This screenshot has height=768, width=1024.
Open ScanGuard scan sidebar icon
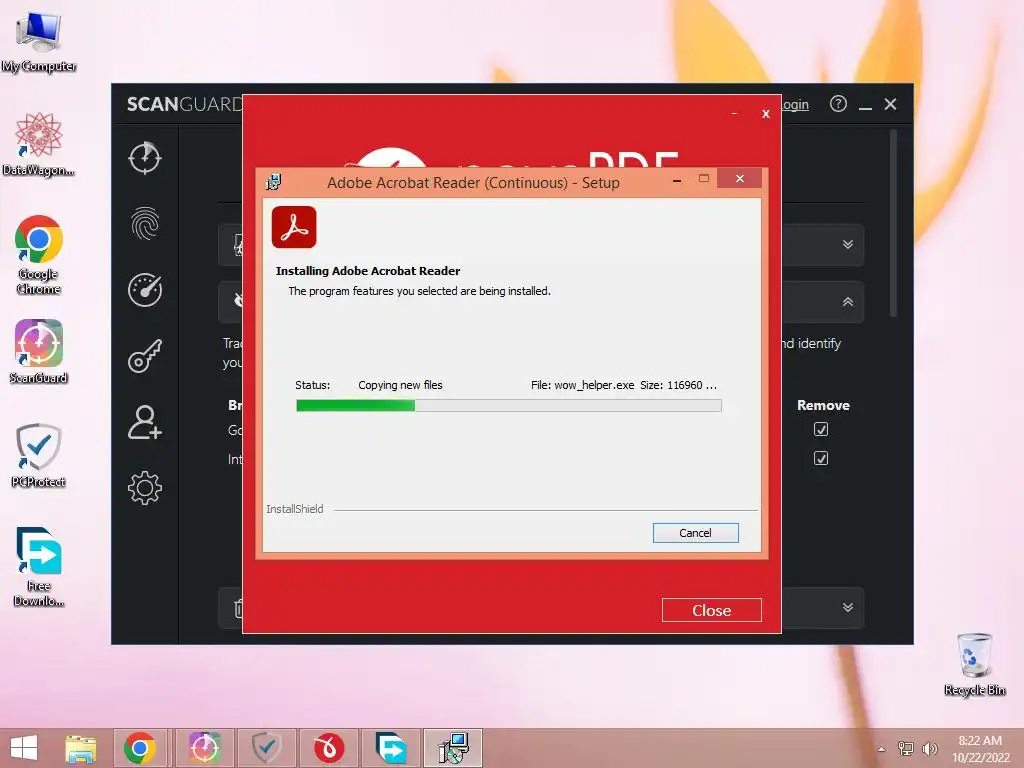tap(144, 158)
